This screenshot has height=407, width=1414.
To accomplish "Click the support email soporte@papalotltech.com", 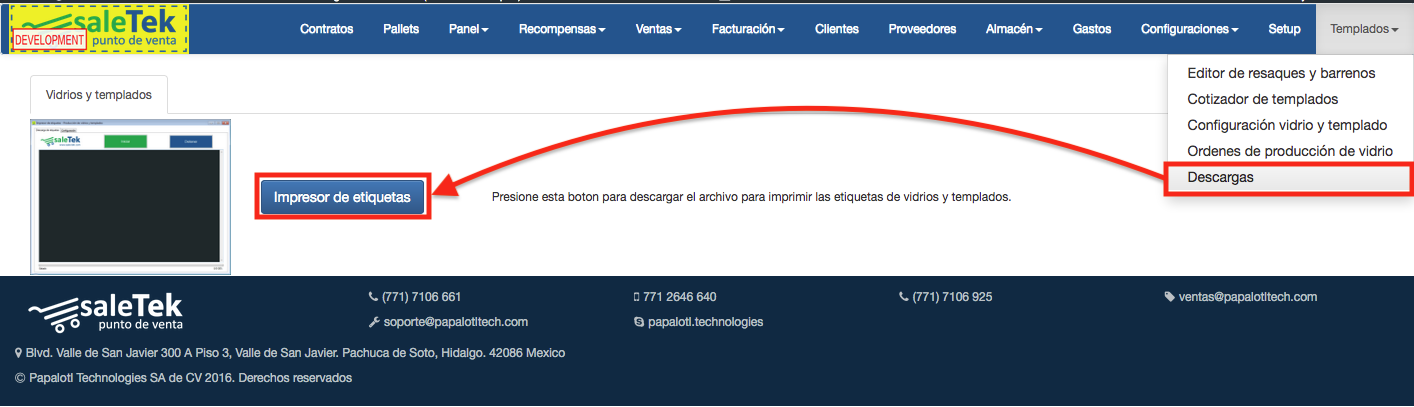I will 456,322.
